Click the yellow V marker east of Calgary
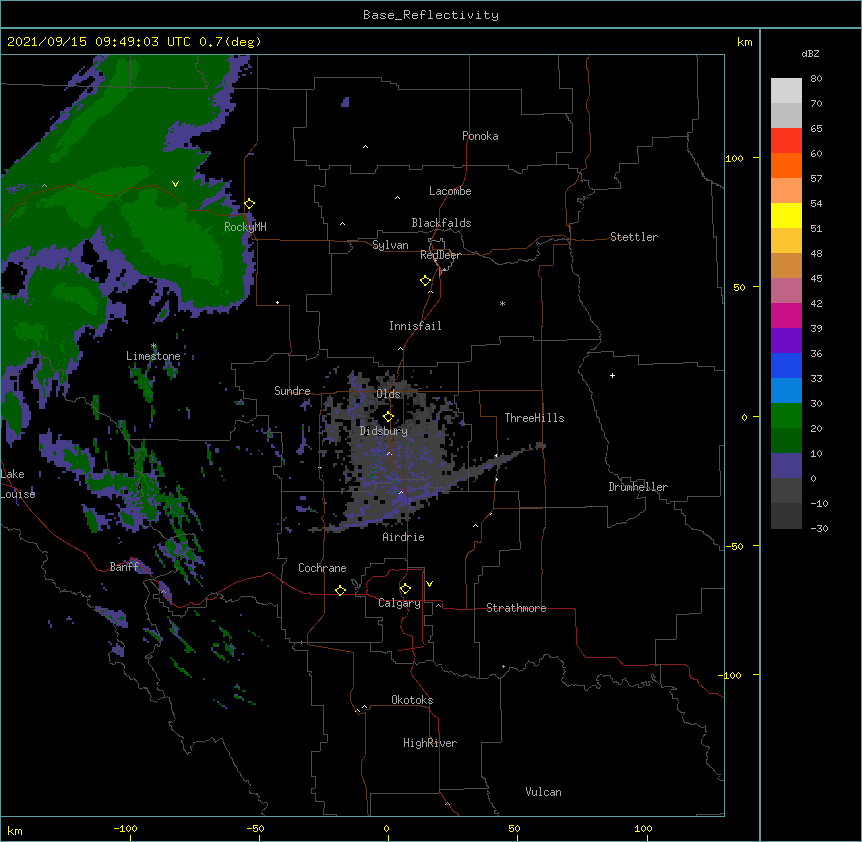The width and height of the screenshot is (862, 842). coord(429,584)
